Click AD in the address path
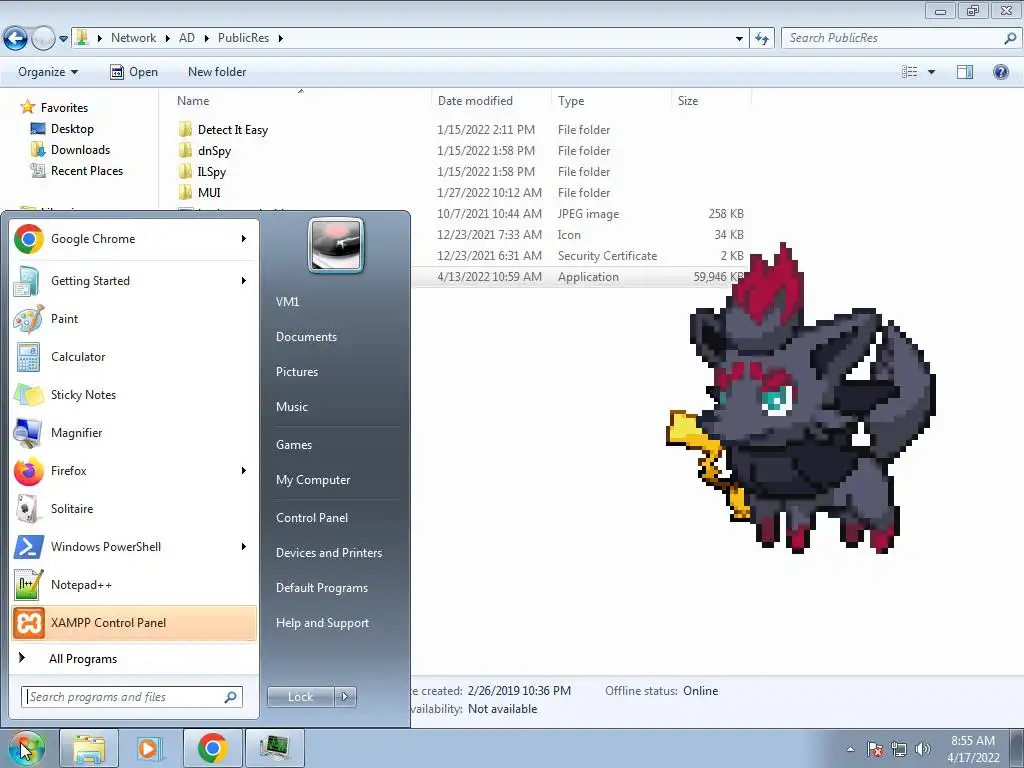The width and height of the screenshot is (1024, 768). pos(187,38)
